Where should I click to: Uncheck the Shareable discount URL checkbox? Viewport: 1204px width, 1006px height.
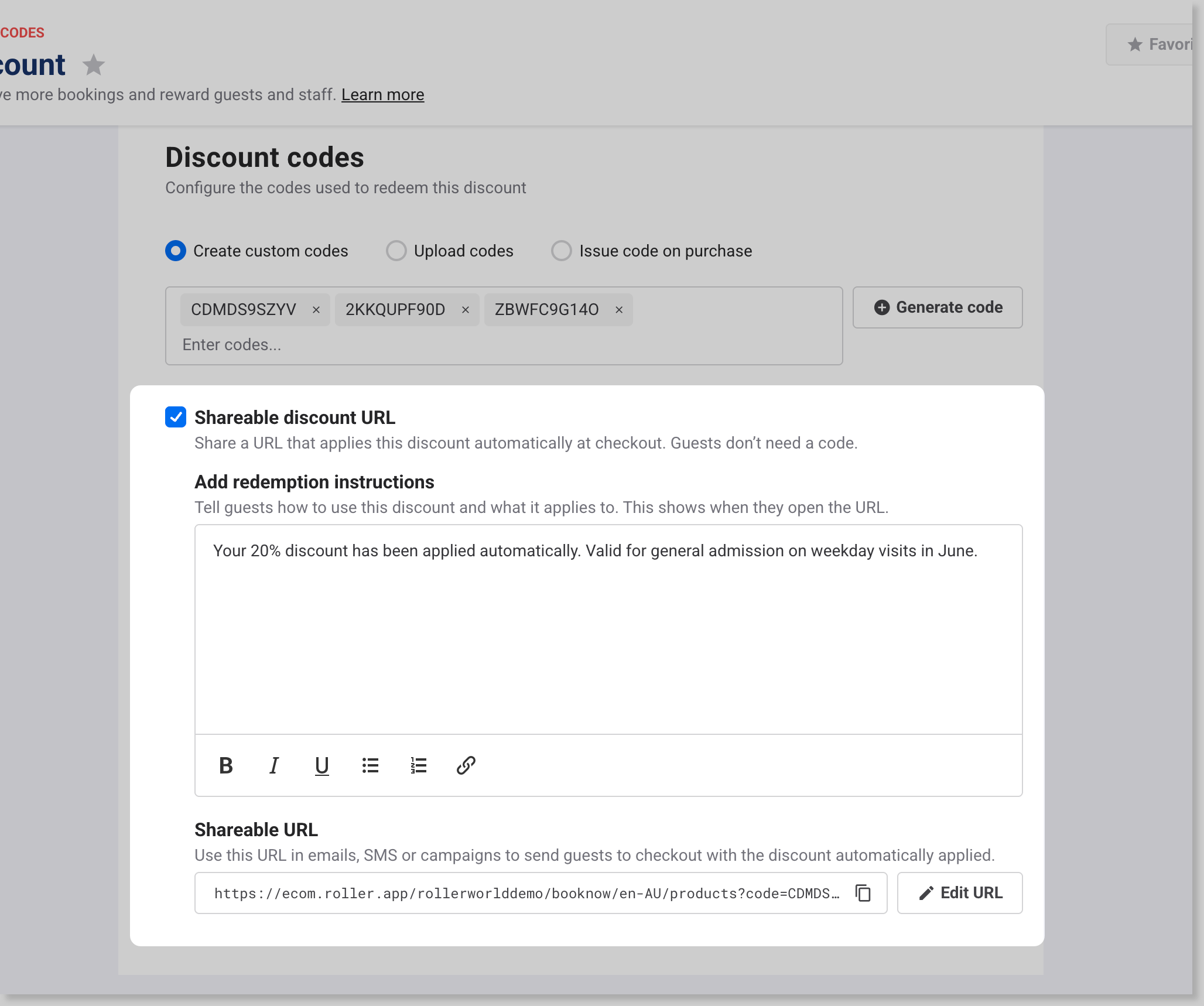click(x=176, y=417)
